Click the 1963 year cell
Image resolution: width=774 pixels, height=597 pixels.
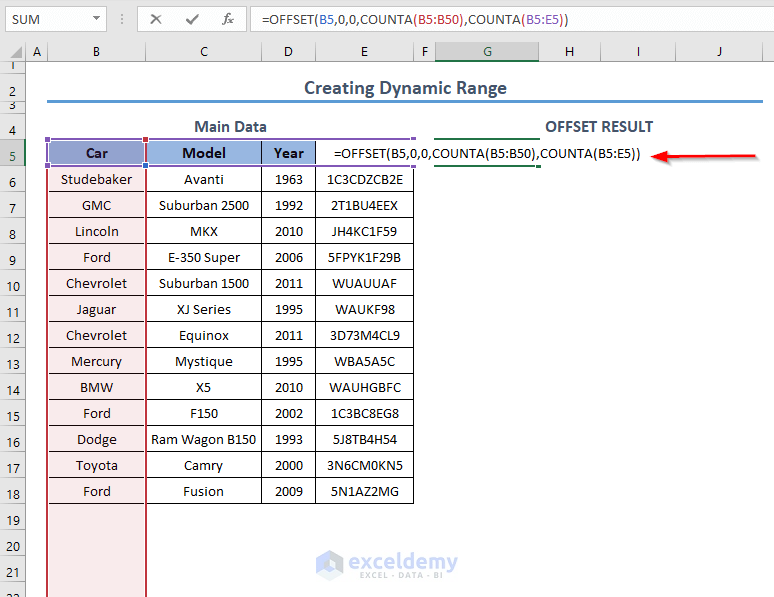click(289, 179)
